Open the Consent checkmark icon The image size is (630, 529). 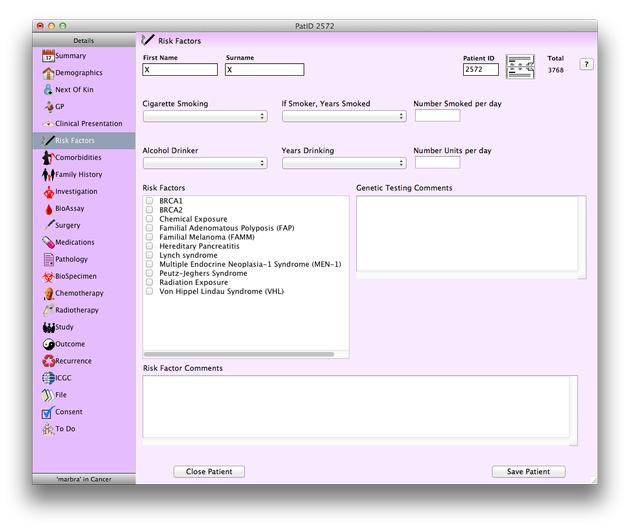[48, 412]
